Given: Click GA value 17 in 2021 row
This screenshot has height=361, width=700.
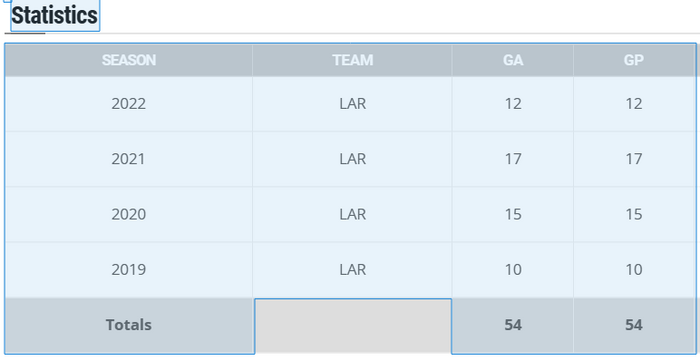Looking at the screenshot, I should (x=512, y=159).
